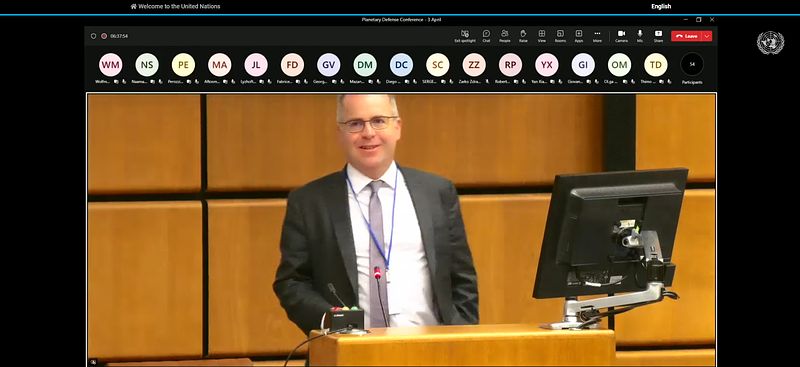Select the English language option
This screenshot has width=800, height=367.
point(661,7)
